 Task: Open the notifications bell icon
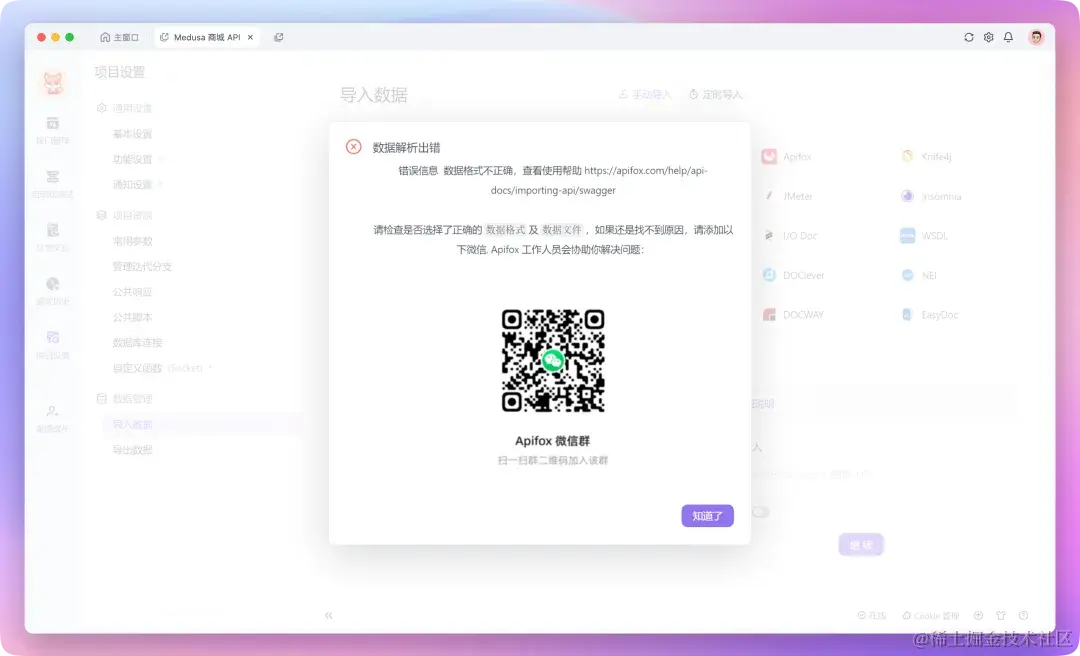1009,37
